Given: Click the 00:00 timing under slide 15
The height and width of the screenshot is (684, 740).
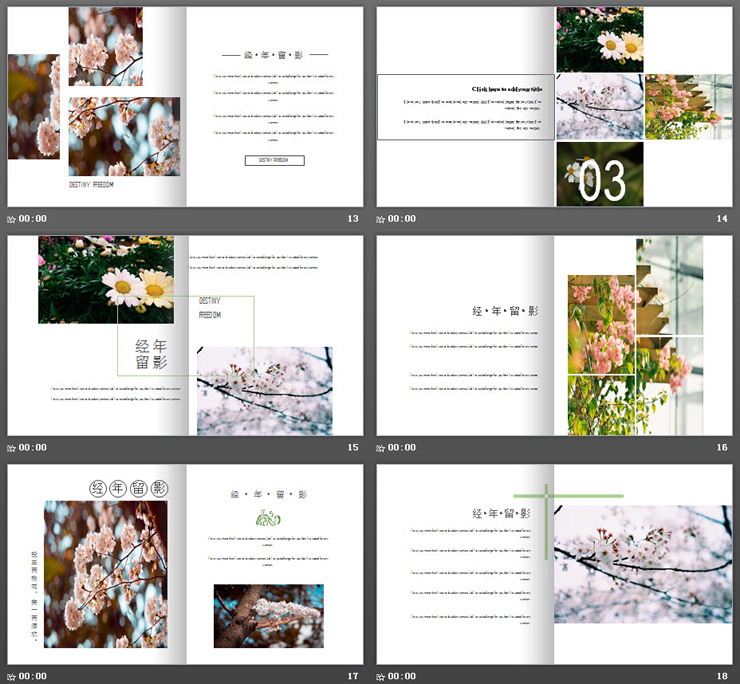Looking at the screenshot, I should 33,447.
